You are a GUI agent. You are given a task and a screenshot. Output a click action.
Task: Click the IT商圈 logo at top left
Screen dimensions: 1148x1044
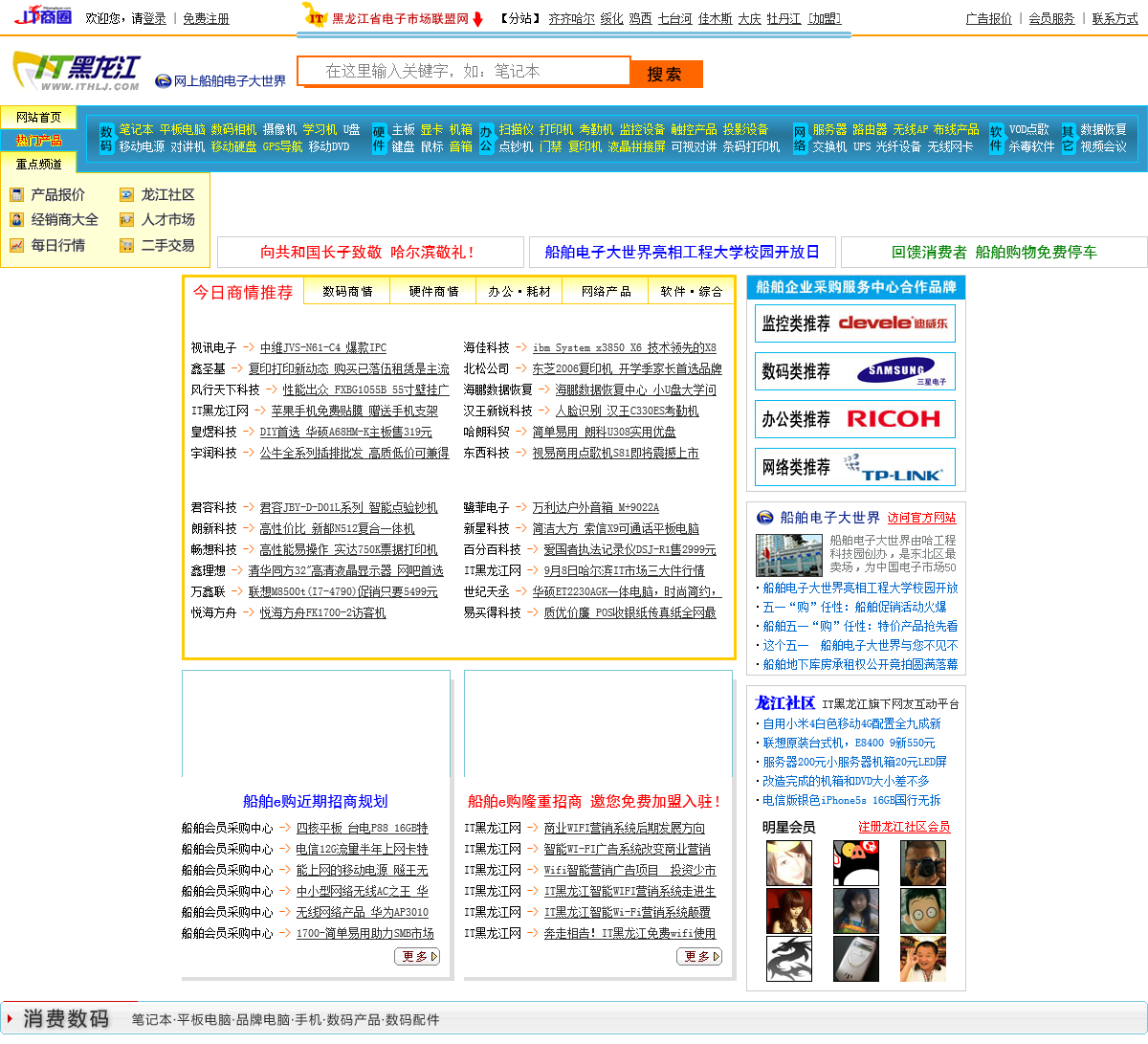[x=43, y=16]
